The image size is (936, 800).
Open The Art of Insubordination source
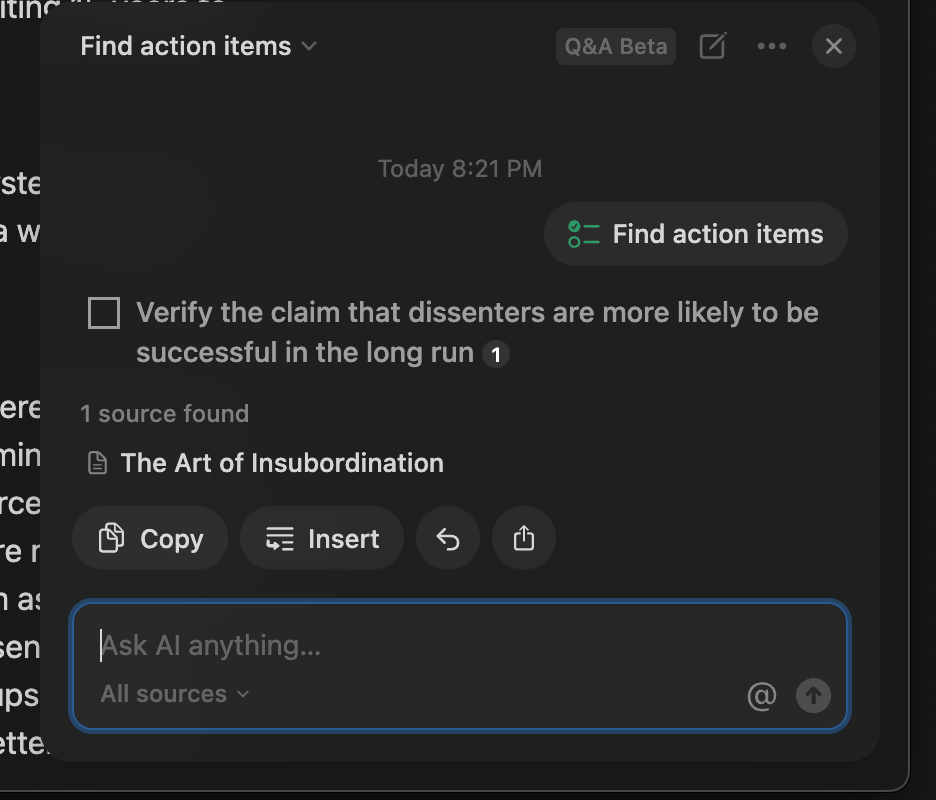click(281, 463)
